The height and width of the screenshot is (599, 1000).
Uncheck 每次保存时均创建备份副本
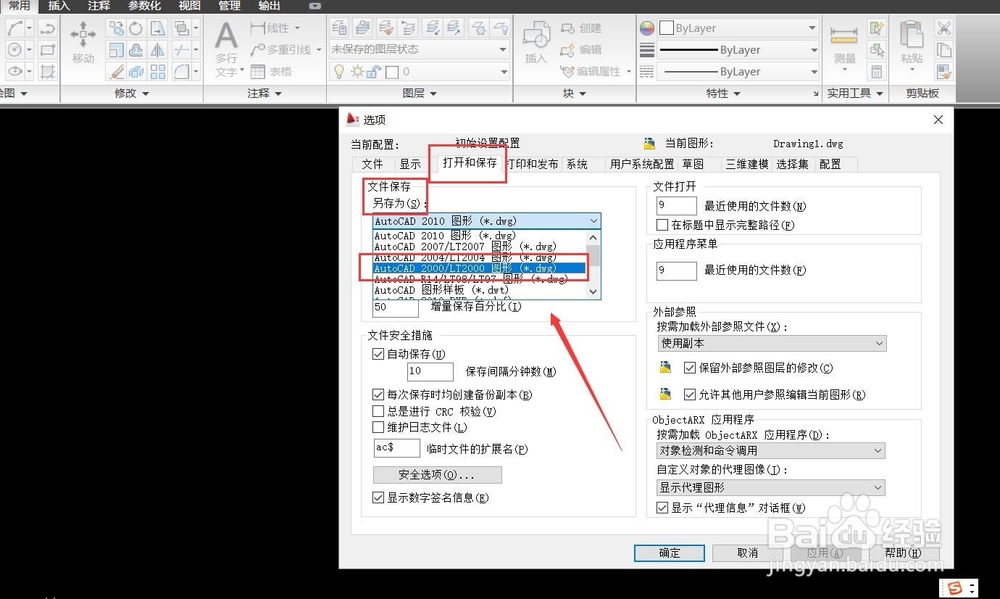[x=378, y=394]
